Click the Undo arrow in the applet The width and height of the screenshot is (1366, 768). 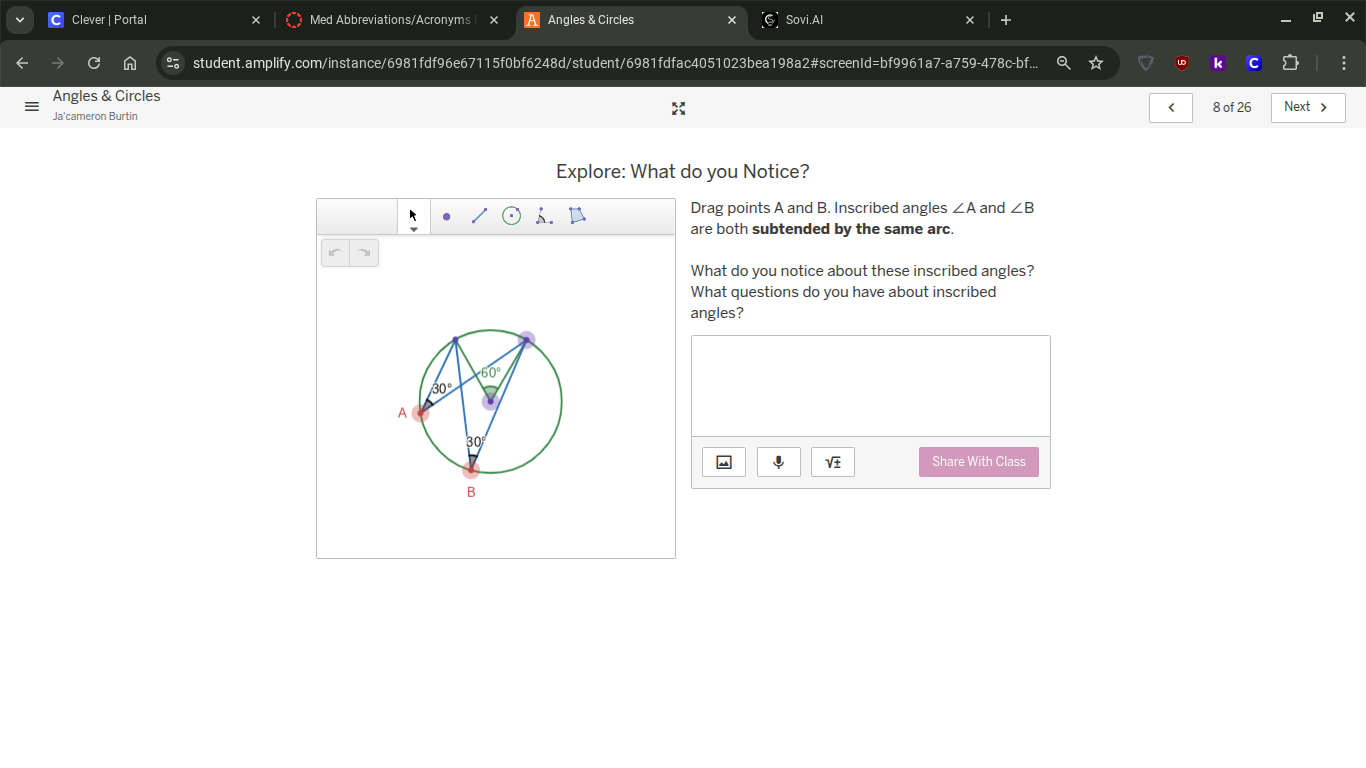(x=335, y=252)
